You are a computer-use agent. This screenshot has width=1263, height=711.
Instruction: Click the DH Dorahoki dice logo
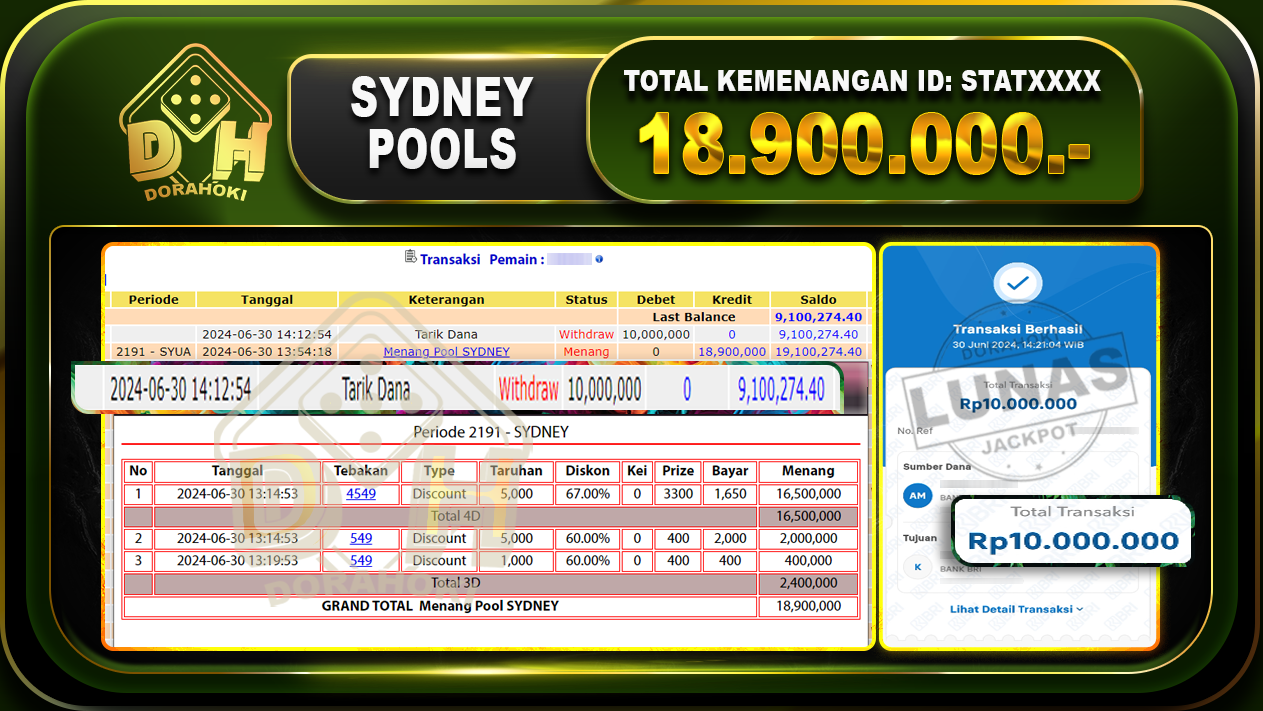[x=195, y=120]
